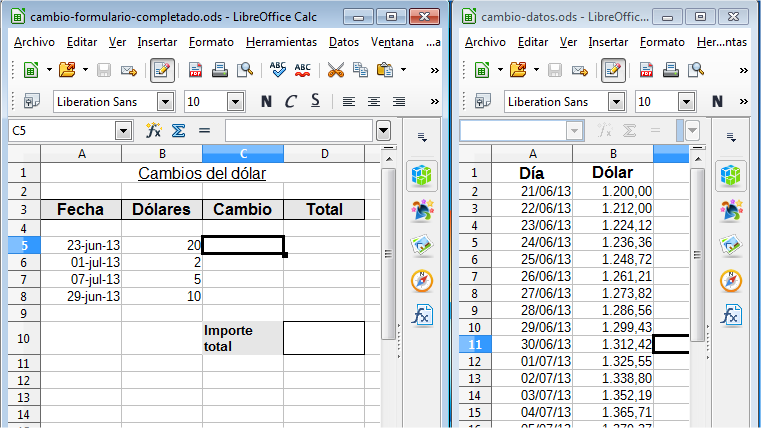The width and height of the screenshot is (761, 428).
Task: Open Navigator compass in cambio-datos sidebar
Action: (730, 281)
